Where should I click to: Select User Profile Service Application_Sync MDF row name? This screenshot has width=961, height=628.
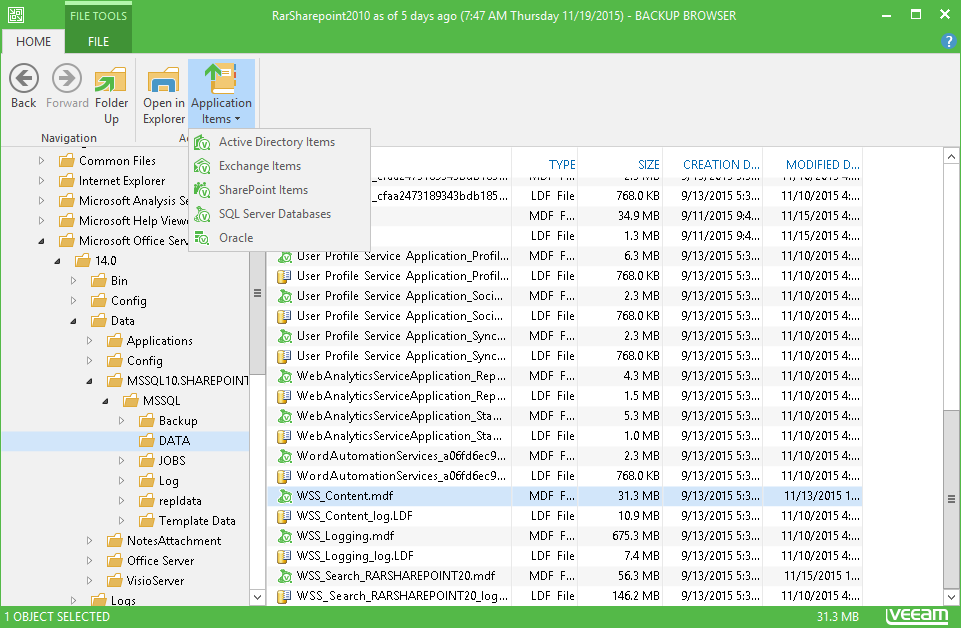point(401,336)
